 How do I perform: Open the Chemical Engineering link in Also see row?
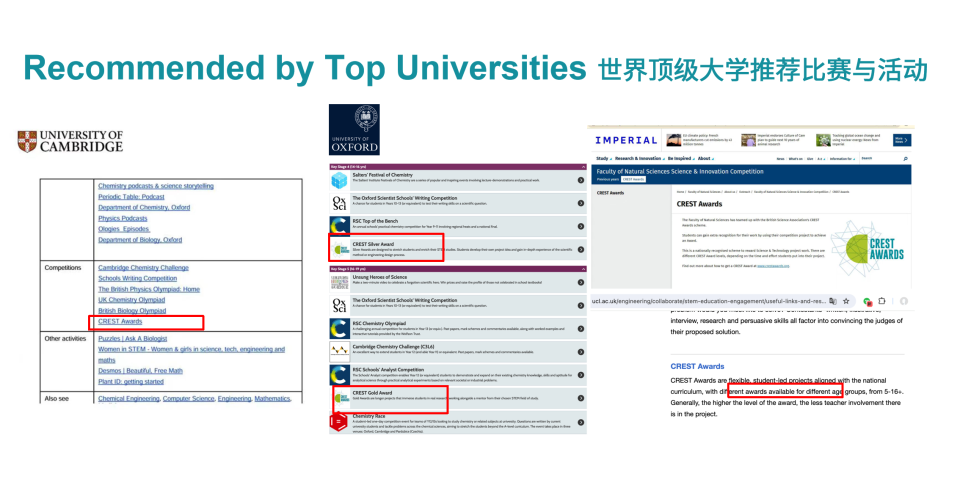click(129, 399)
